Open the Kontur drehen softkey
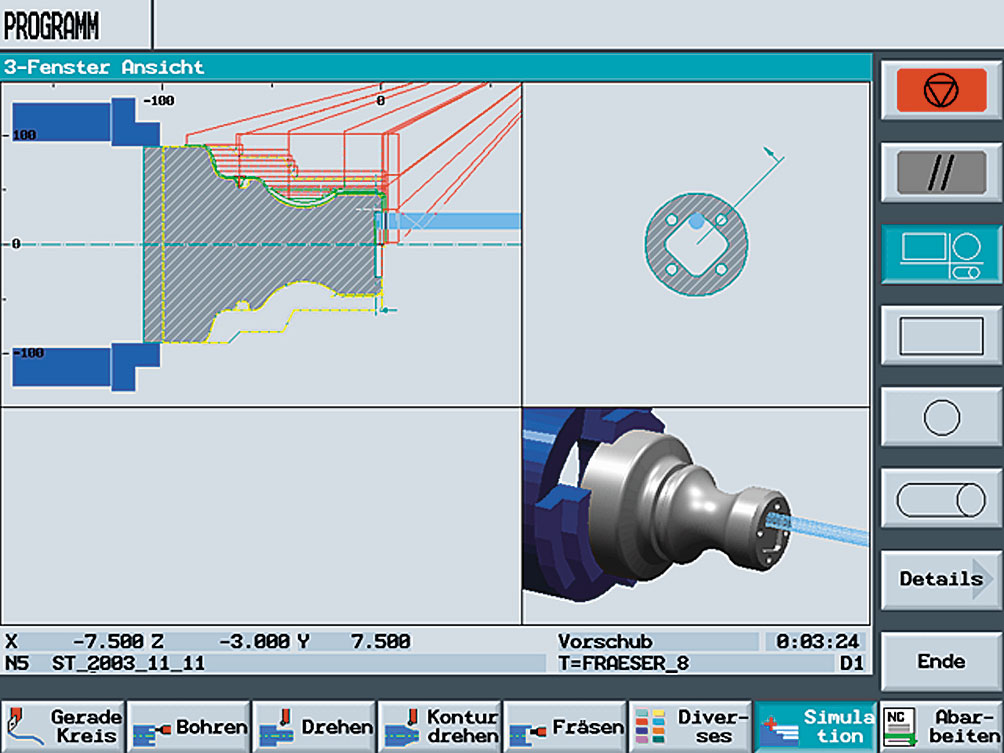1004x753 pixels. (x=440, y=727)
